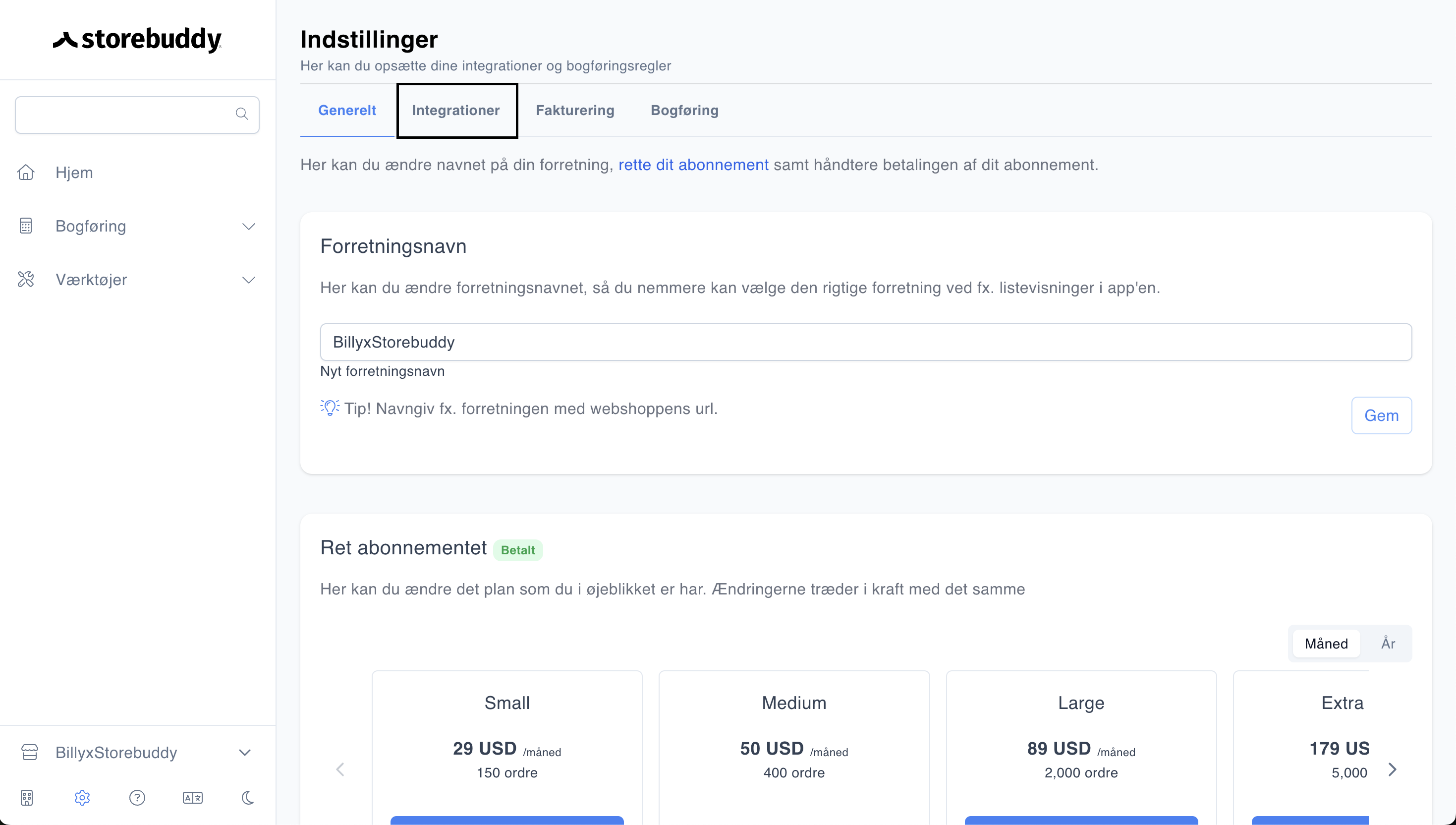Viewport: 1456px width, 825px height.
Task: Click the Gem save button
Action: (1381, 415)
